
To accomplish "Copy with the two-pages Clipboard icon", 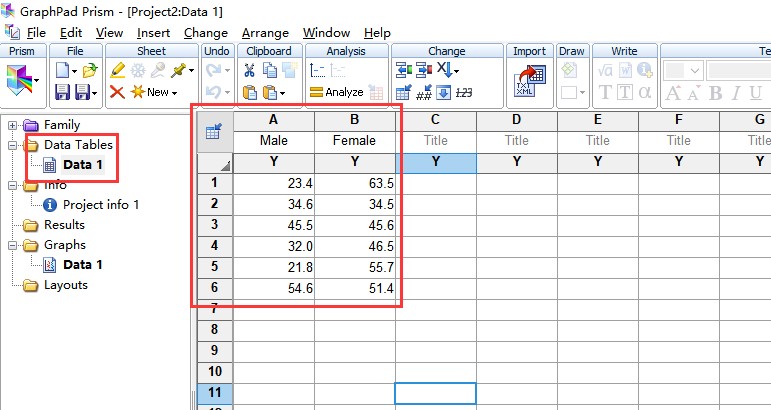I will pos(269,70).
